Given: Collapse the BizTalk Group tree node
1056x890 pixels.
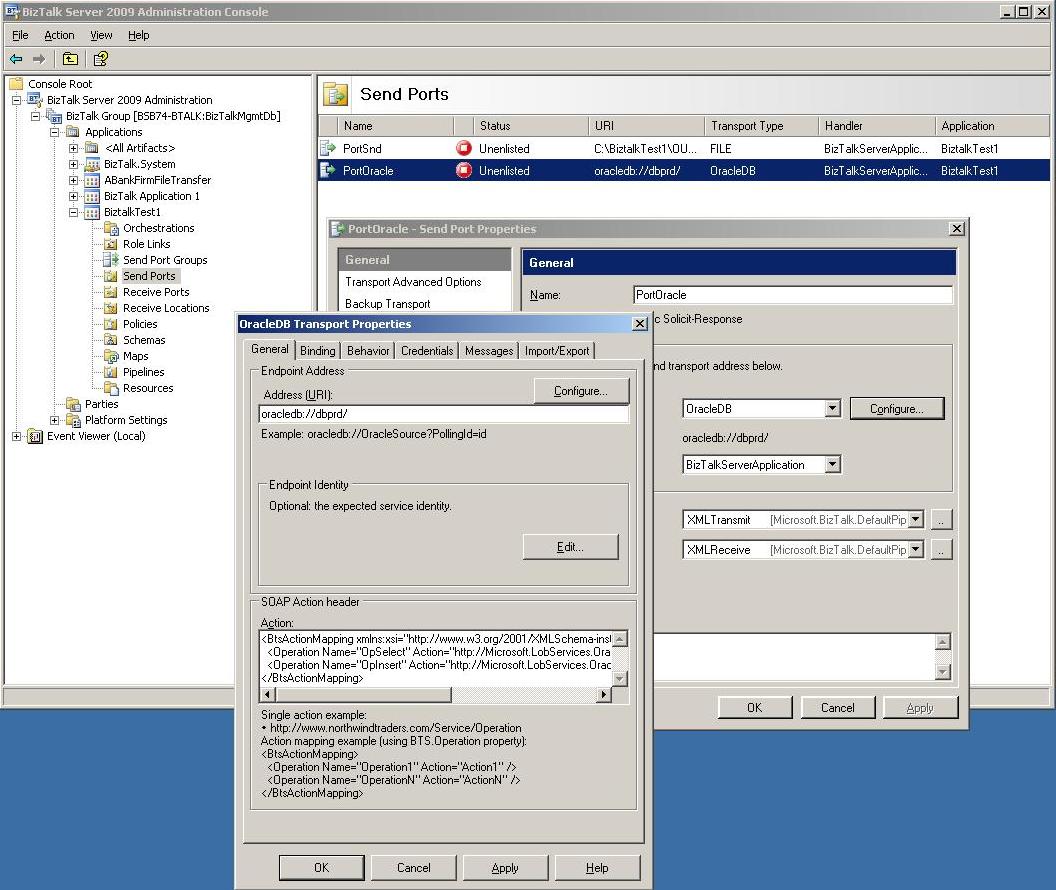Looking at the screenshot, I should (x=36, y=116).
